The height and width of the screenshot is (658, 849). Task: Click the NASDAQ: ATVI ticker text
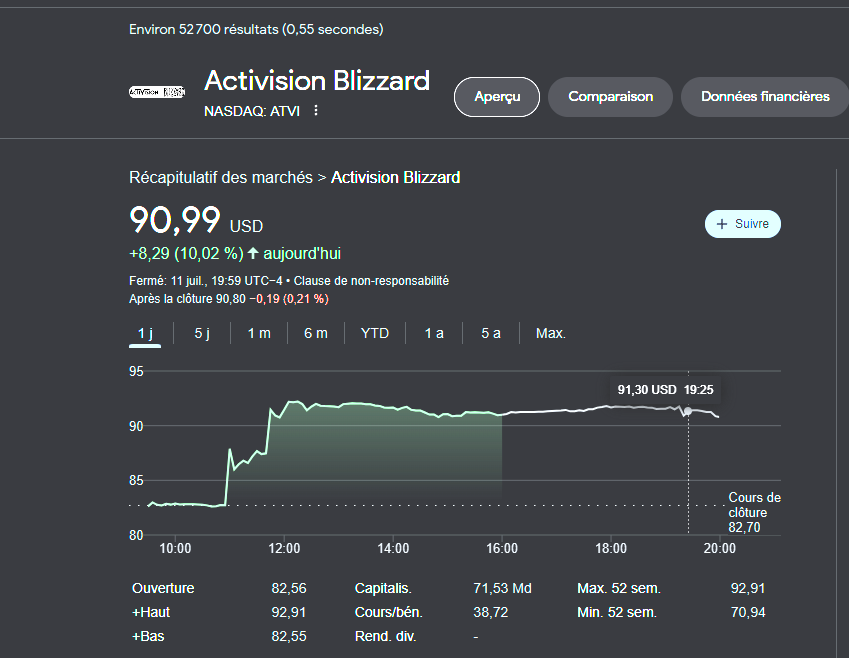[x=252, y=111]
